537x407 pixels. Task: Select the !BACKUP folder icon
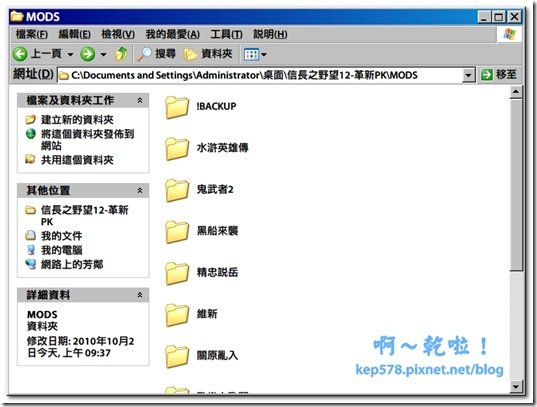(x=177, y=107)
